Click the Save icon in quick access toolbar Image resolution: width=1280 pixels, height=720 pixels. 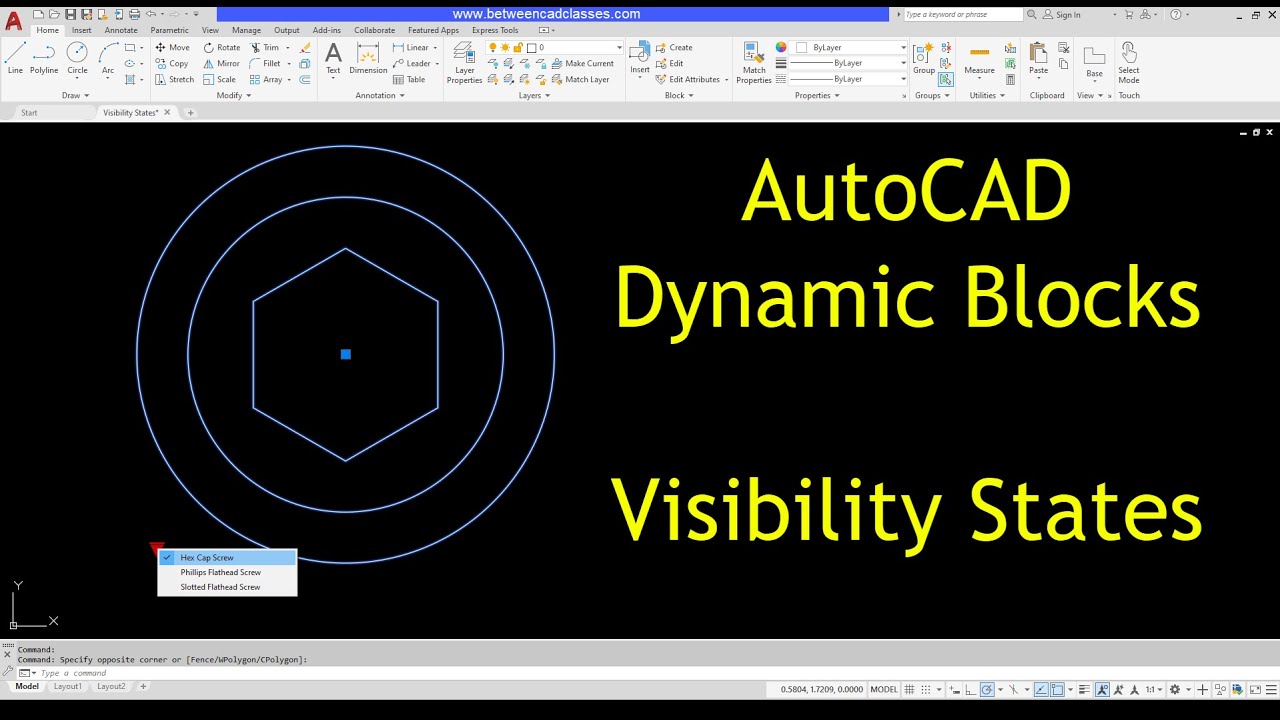(70, 14)
